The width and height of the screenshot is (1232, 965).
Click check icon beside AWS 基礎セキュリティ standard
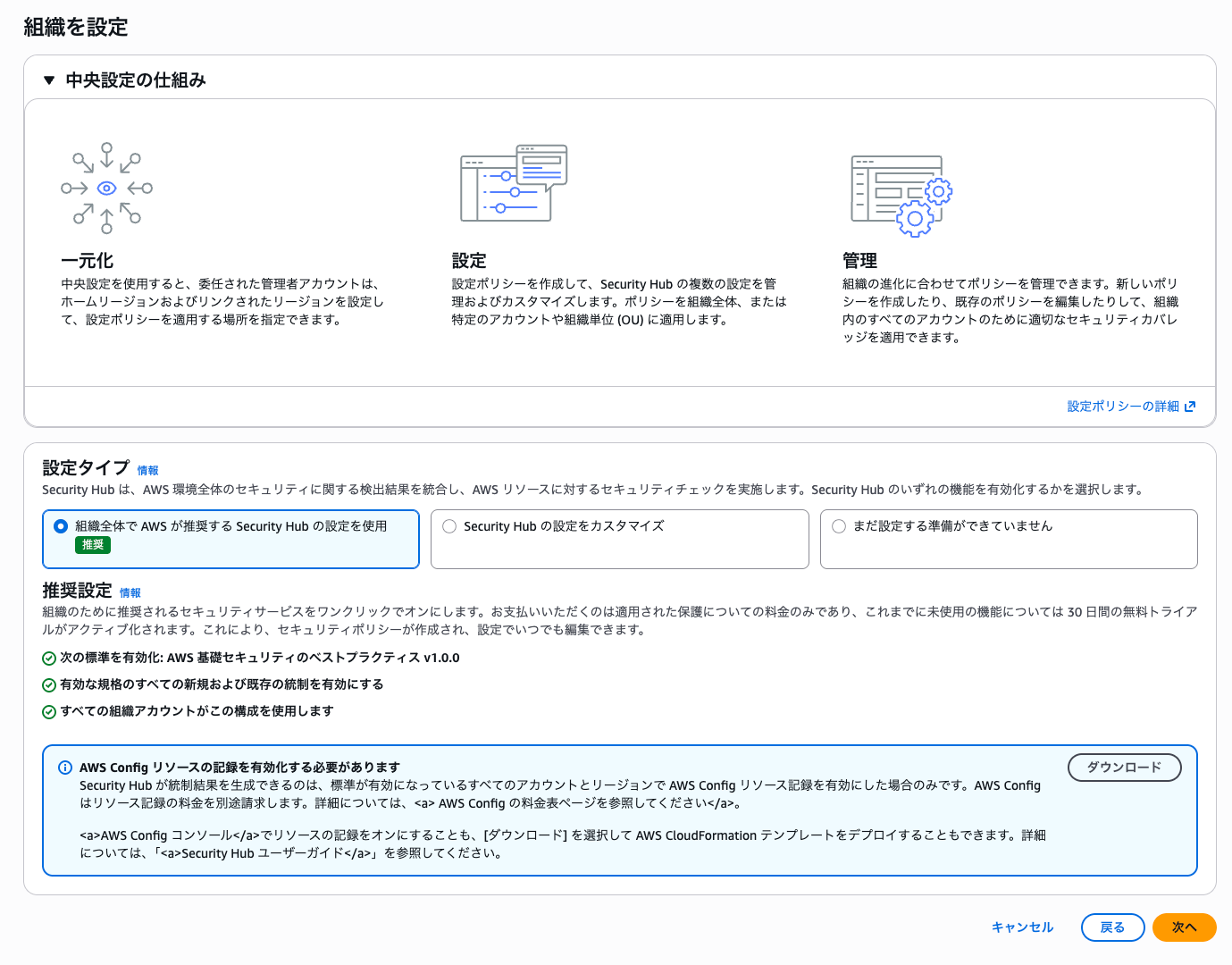pyautogui.click(x=49, y=659)
